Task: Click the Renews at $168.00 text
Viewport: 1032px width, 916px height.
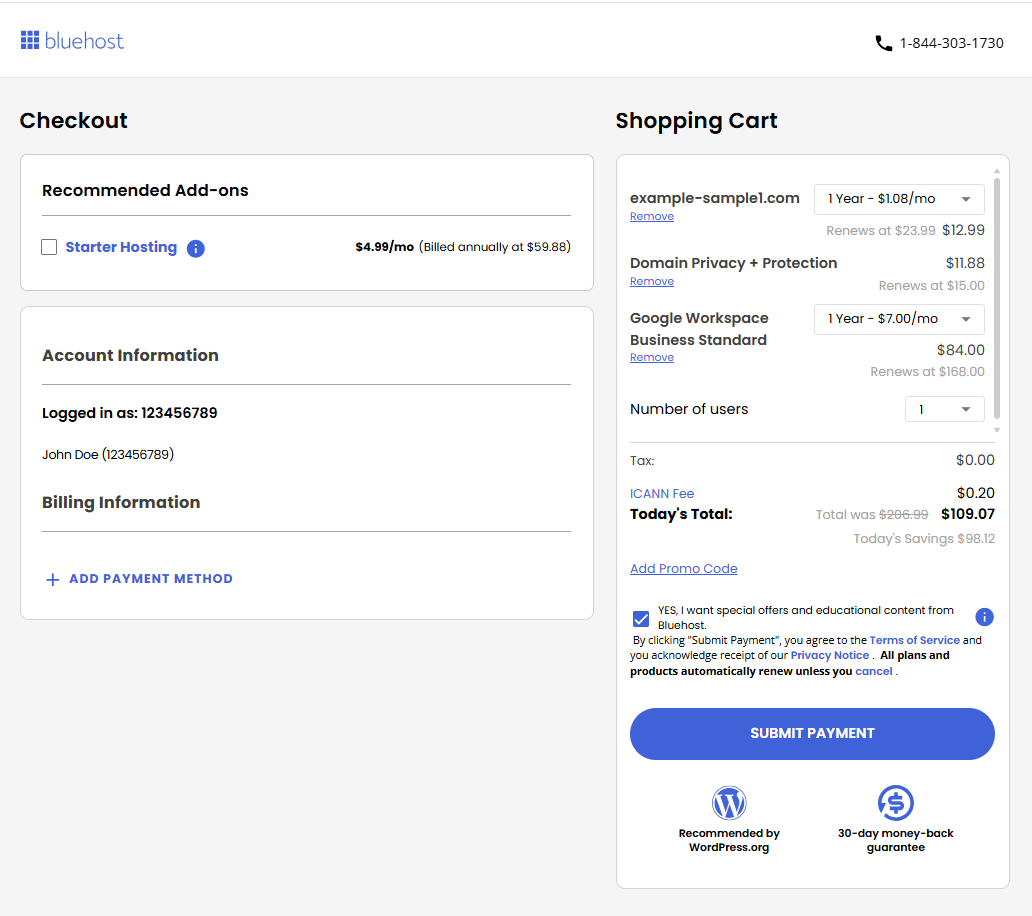Action: coord(927,372)
